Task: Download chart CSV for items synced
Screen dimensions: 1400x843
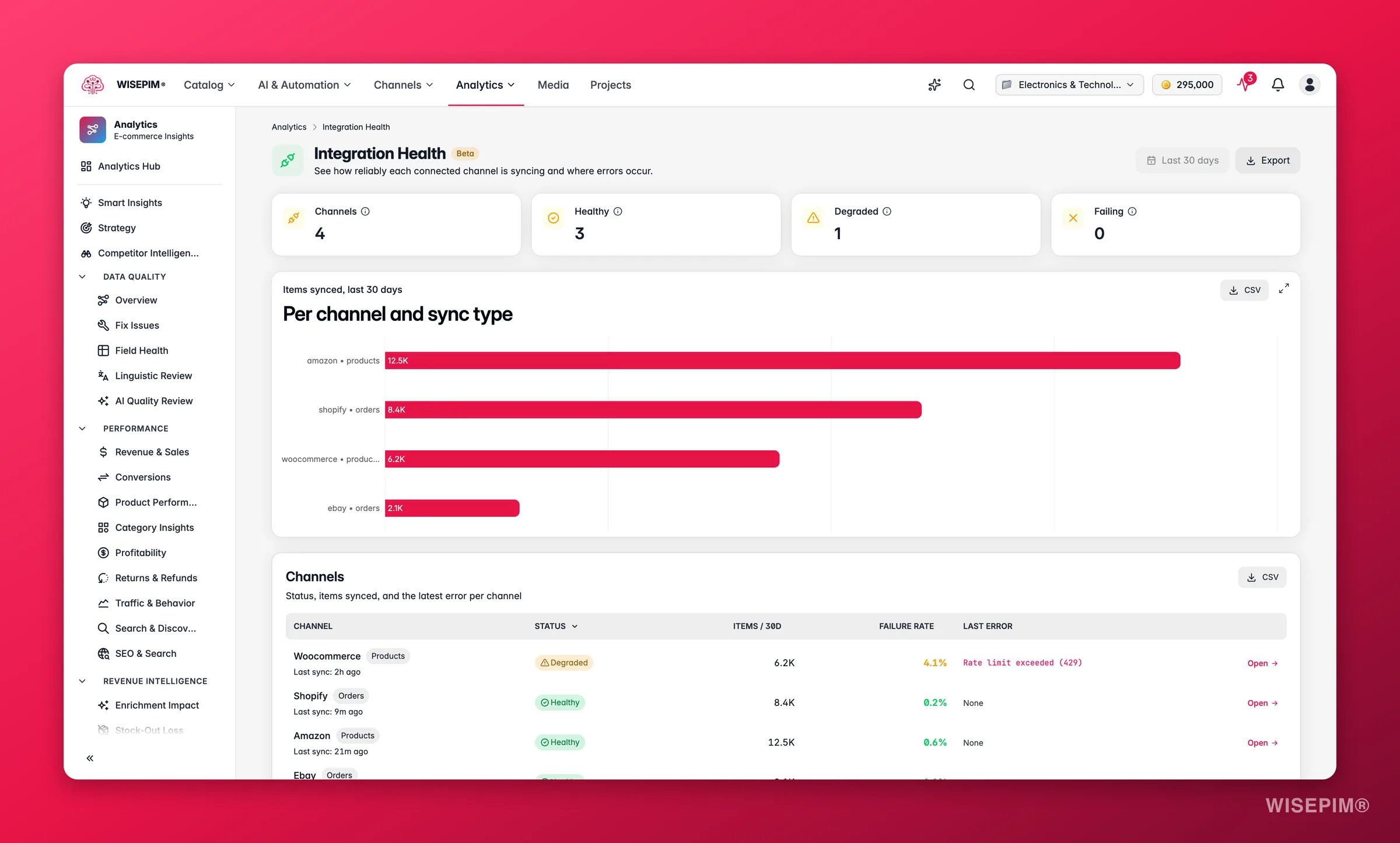Action: coord(1244,290)
